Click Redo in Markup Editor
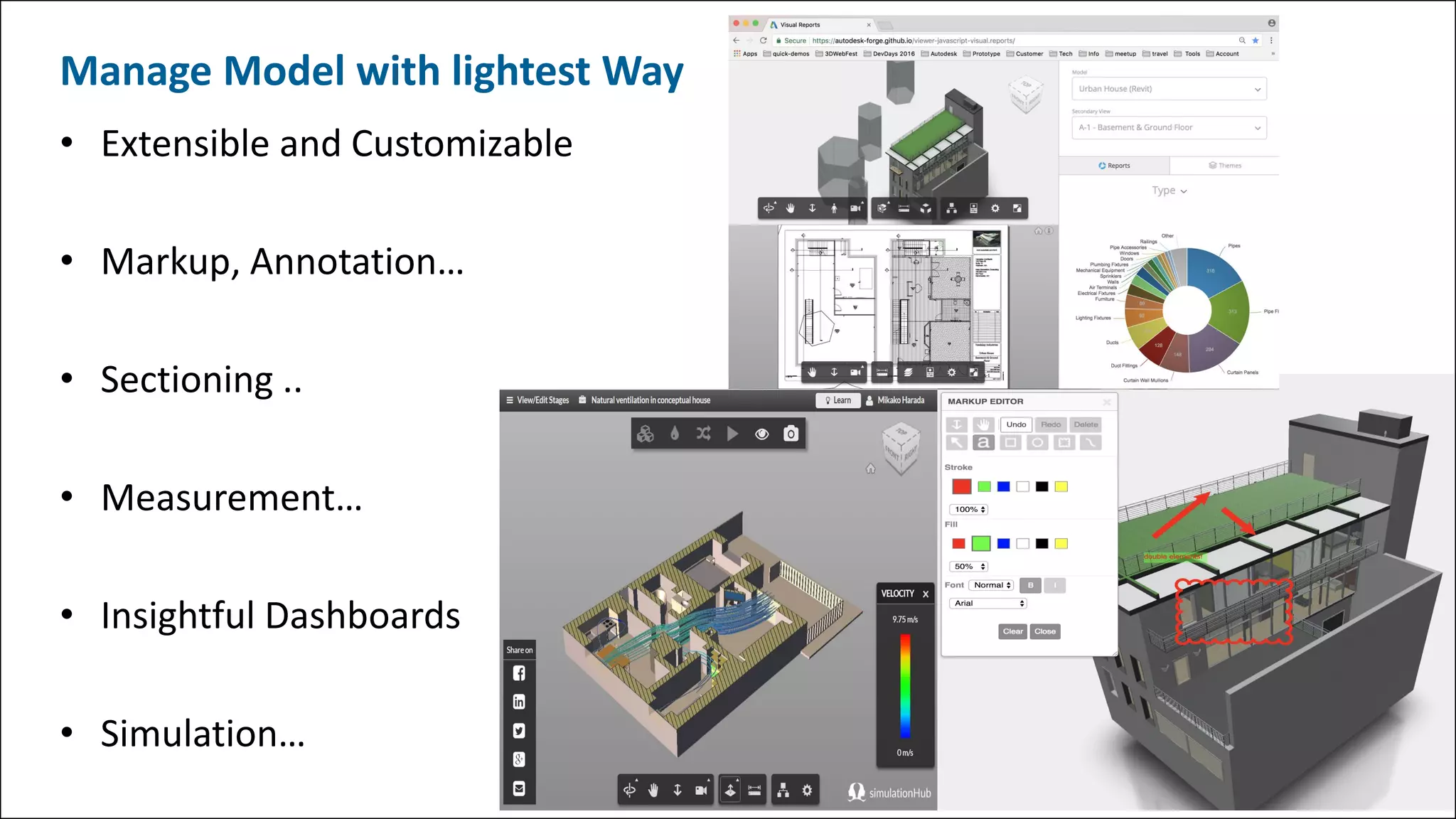Image resolution: width=1456 pixels, height=819 pixels. pyautogui.click(x=1051, y=424)
